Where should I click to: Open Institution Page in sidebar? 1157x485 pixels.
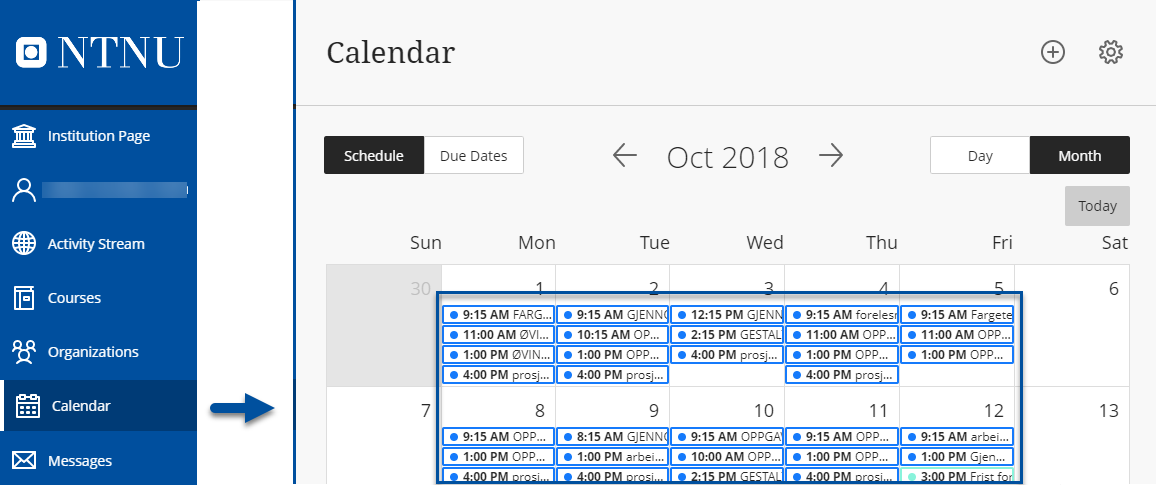point(98,136)
